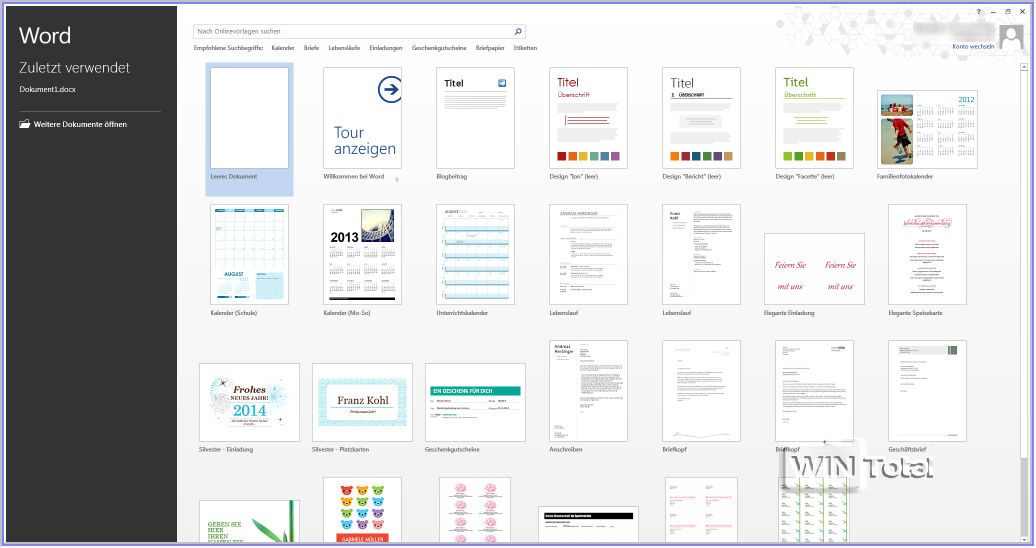Click Konto wechseln link
1036x548 pixels.
(x=973, y=46)
